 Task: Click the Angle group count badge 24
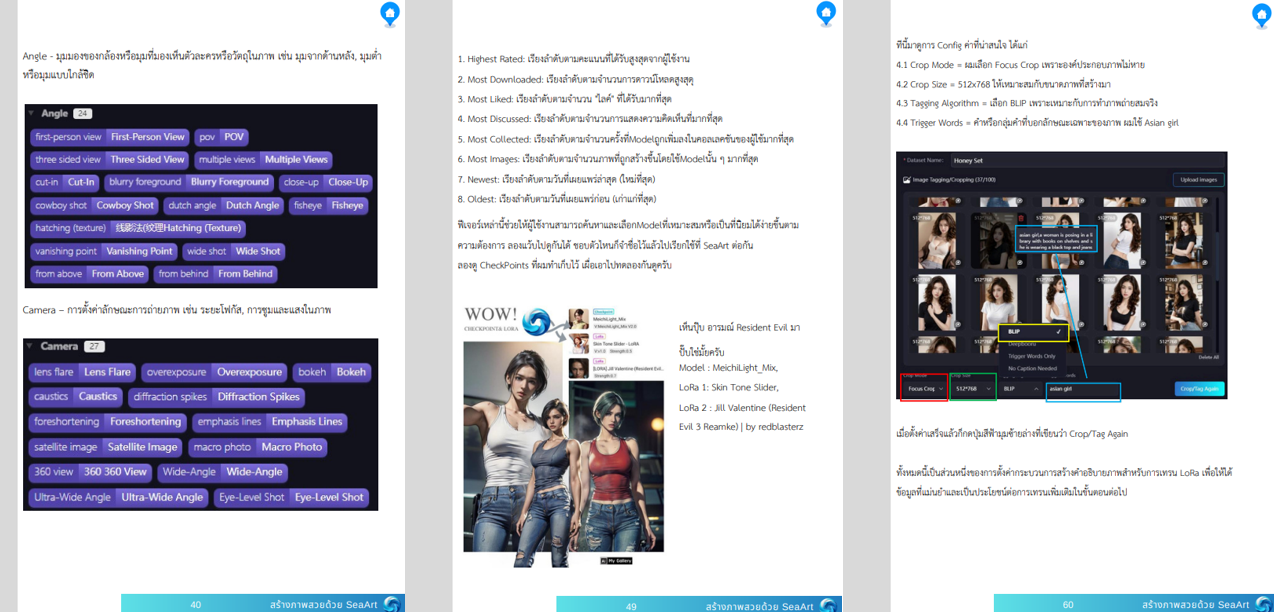[82, 114]
